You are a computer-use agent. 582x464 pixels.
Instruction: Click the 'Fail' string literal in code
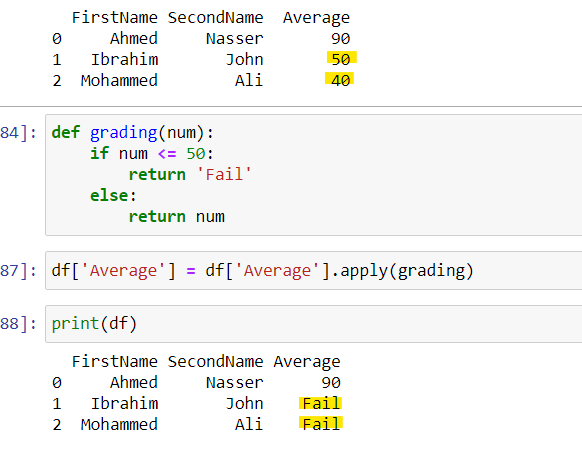(x=224, y=174)
